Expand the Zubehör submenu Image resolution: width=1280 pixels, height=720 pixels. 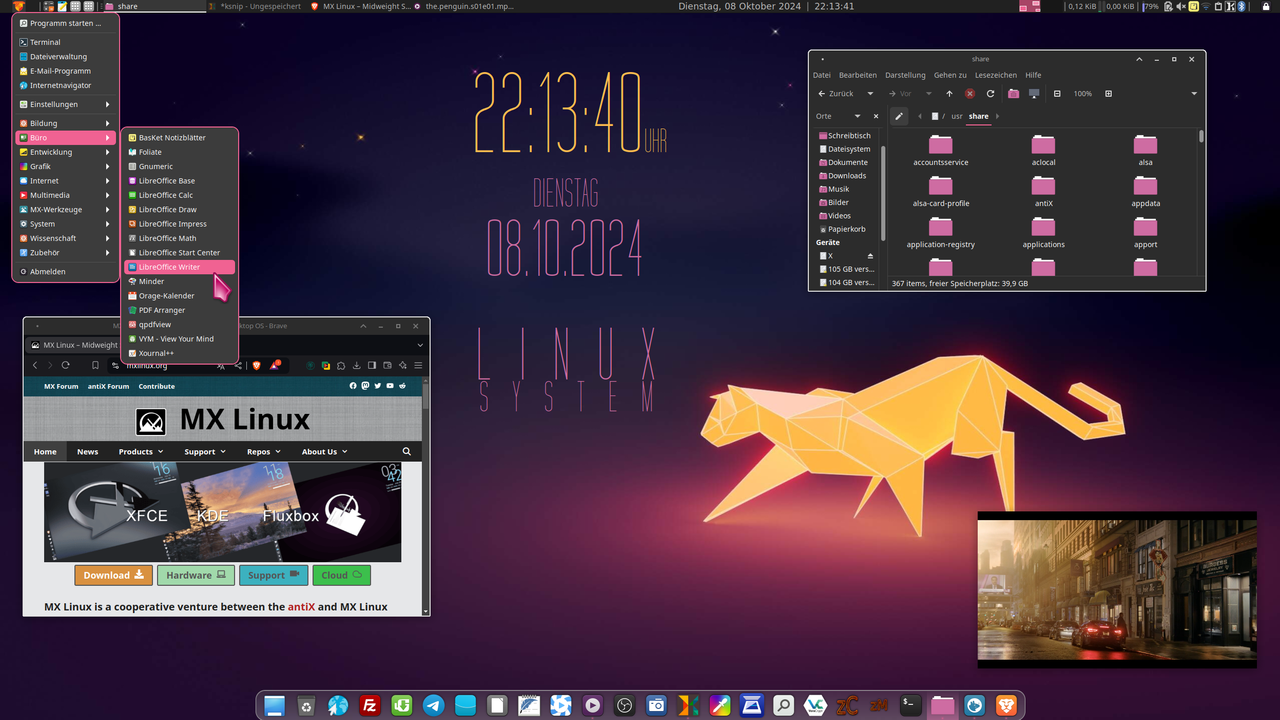(x=65, y=253)
